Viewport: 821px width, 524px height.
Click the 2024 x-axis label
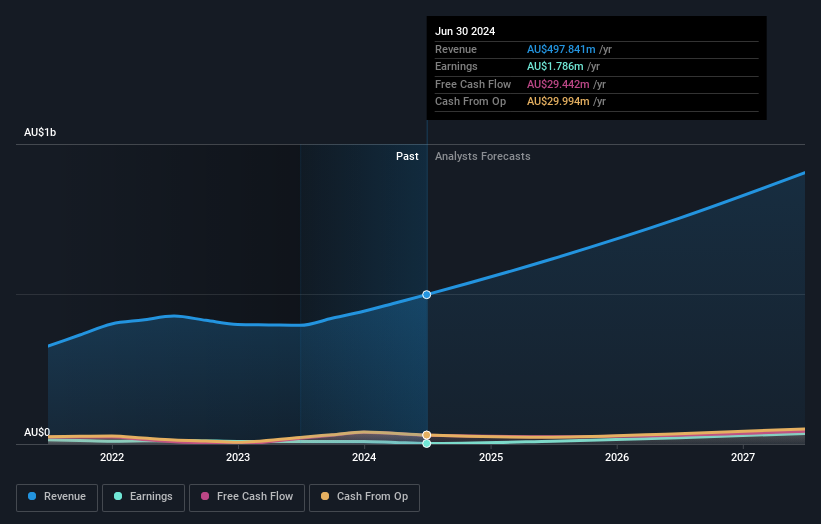tap(364, 458)
